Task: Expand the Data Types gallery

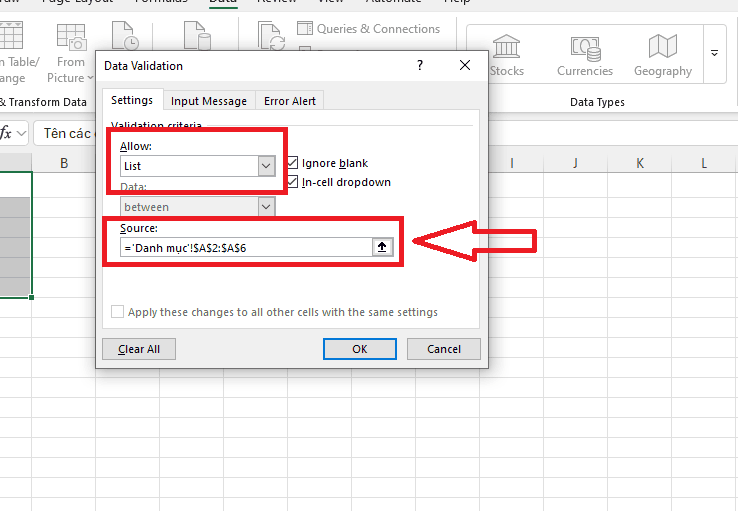Action: pyautogui.click(x=714, y=54)
